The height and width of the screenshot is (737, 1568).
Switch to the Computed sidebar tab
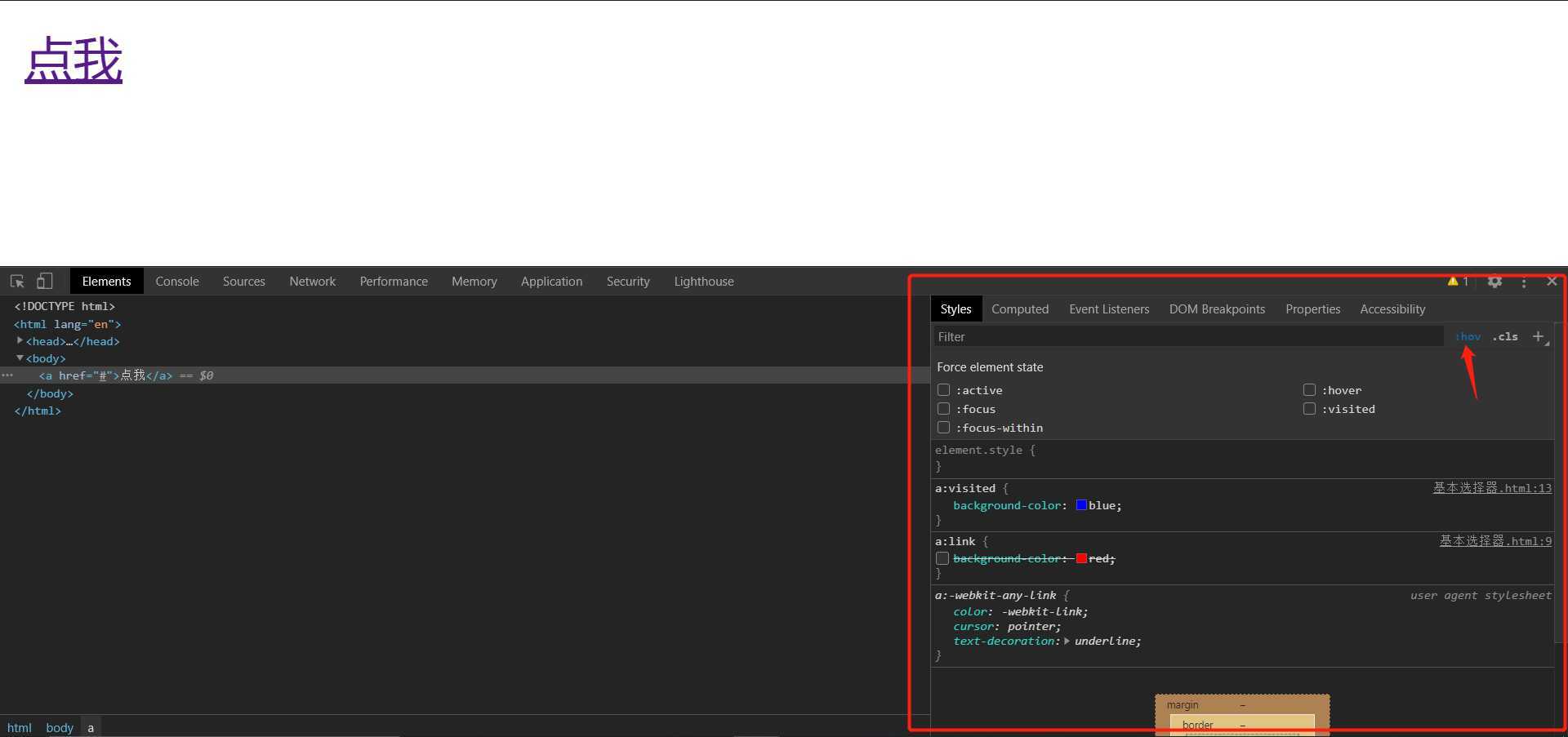(x=1020, y=309)
